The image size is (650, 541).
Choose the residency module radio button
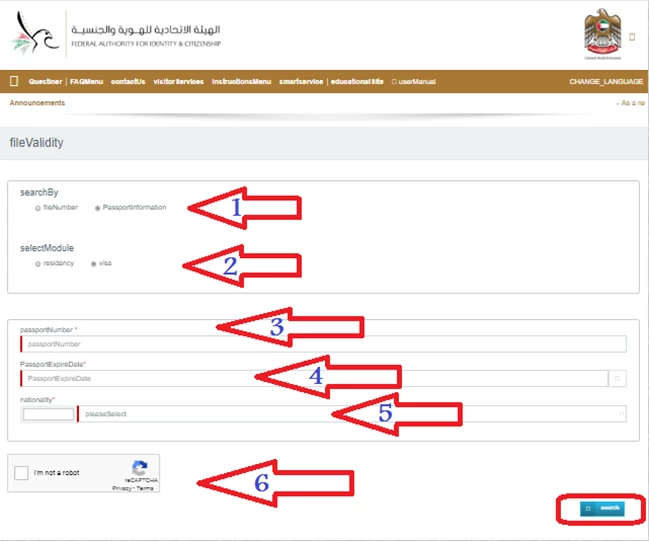[38, 264]
